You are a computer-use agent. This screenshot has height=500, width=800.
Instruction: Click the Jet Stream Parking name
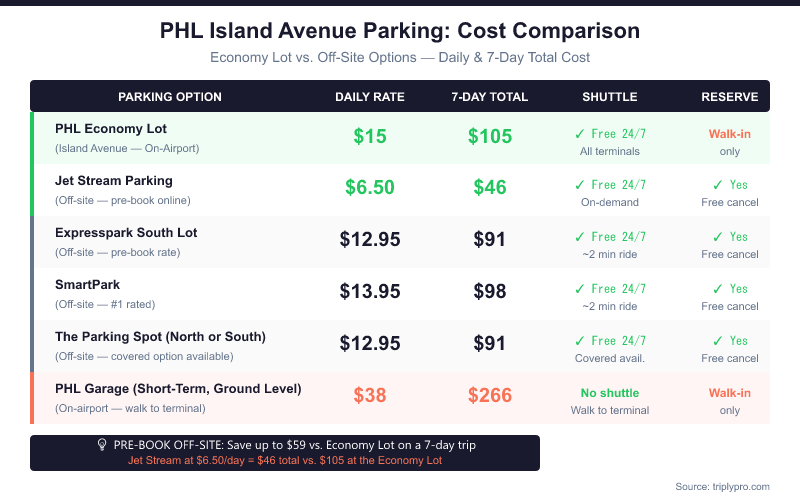tap(114, 181)
